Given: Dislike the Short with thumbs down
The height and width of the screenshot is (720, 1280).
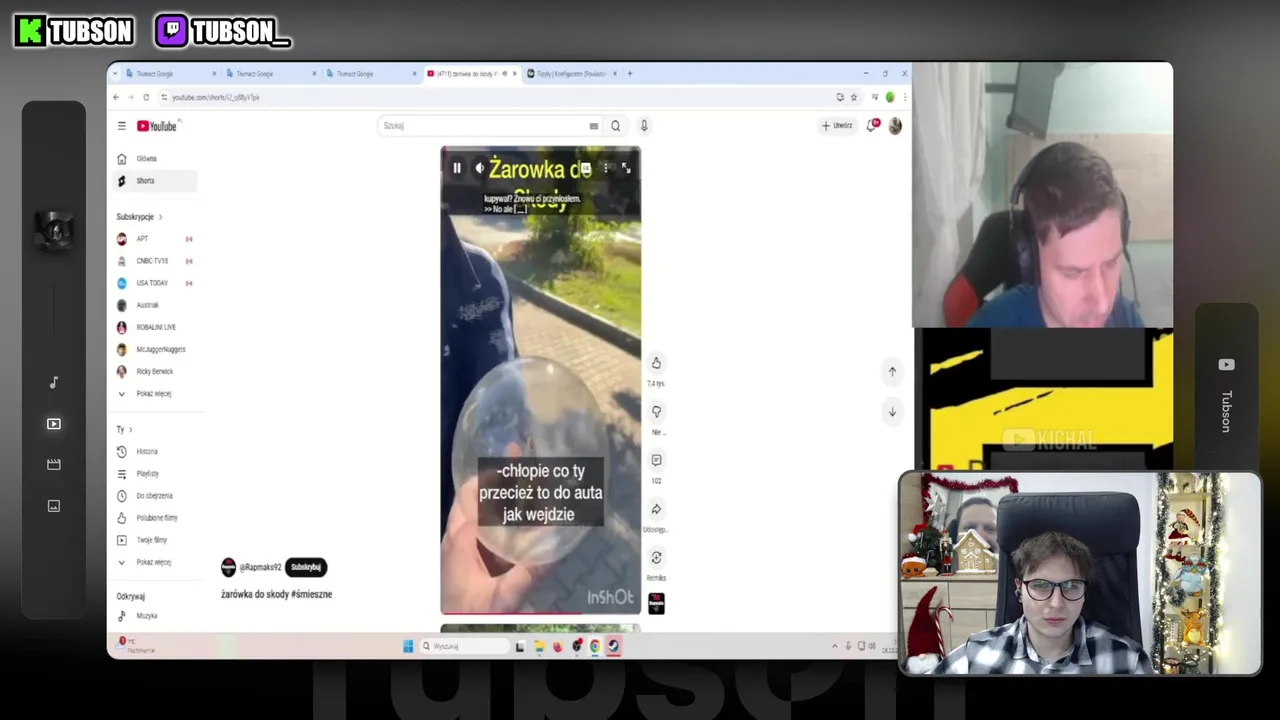Looking at the screenshot, I should click(x=656, y=411).
